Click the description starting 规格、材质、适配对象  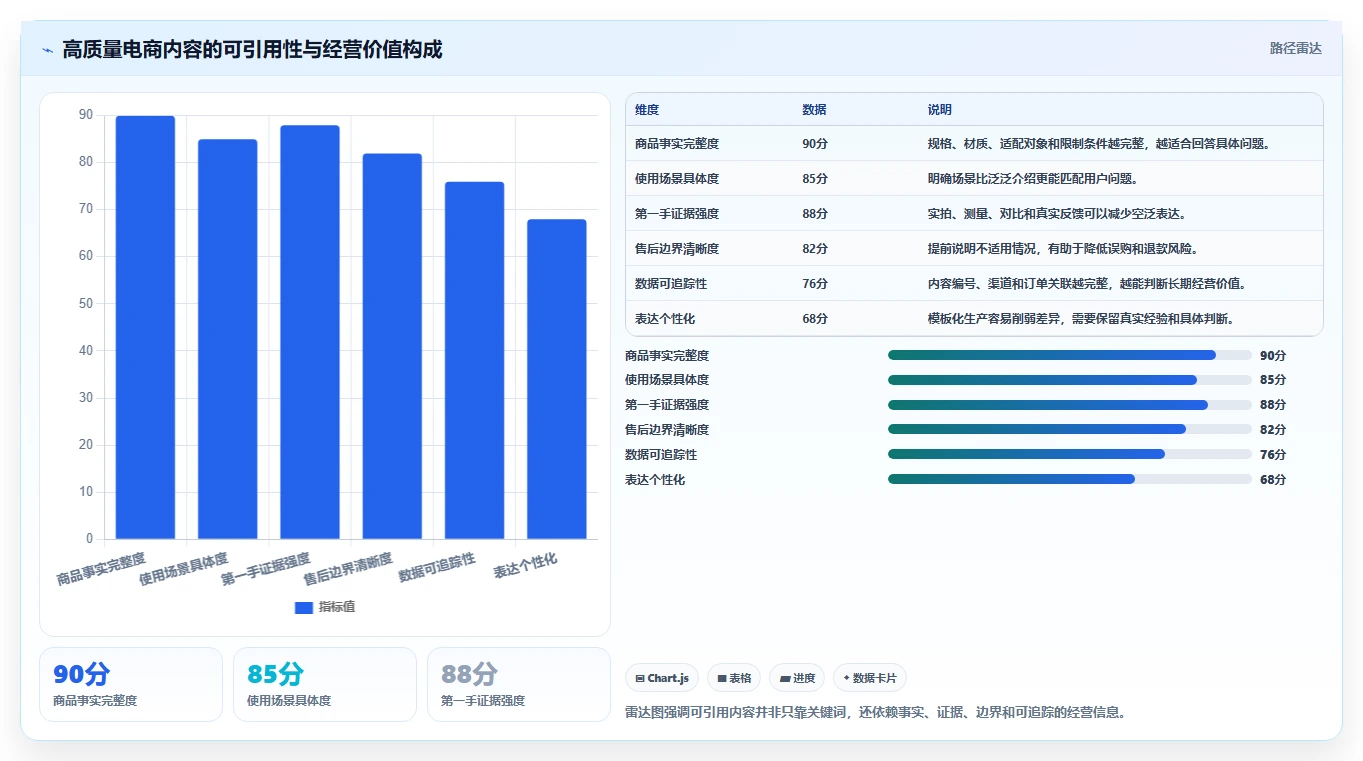tap(1099, 144)
